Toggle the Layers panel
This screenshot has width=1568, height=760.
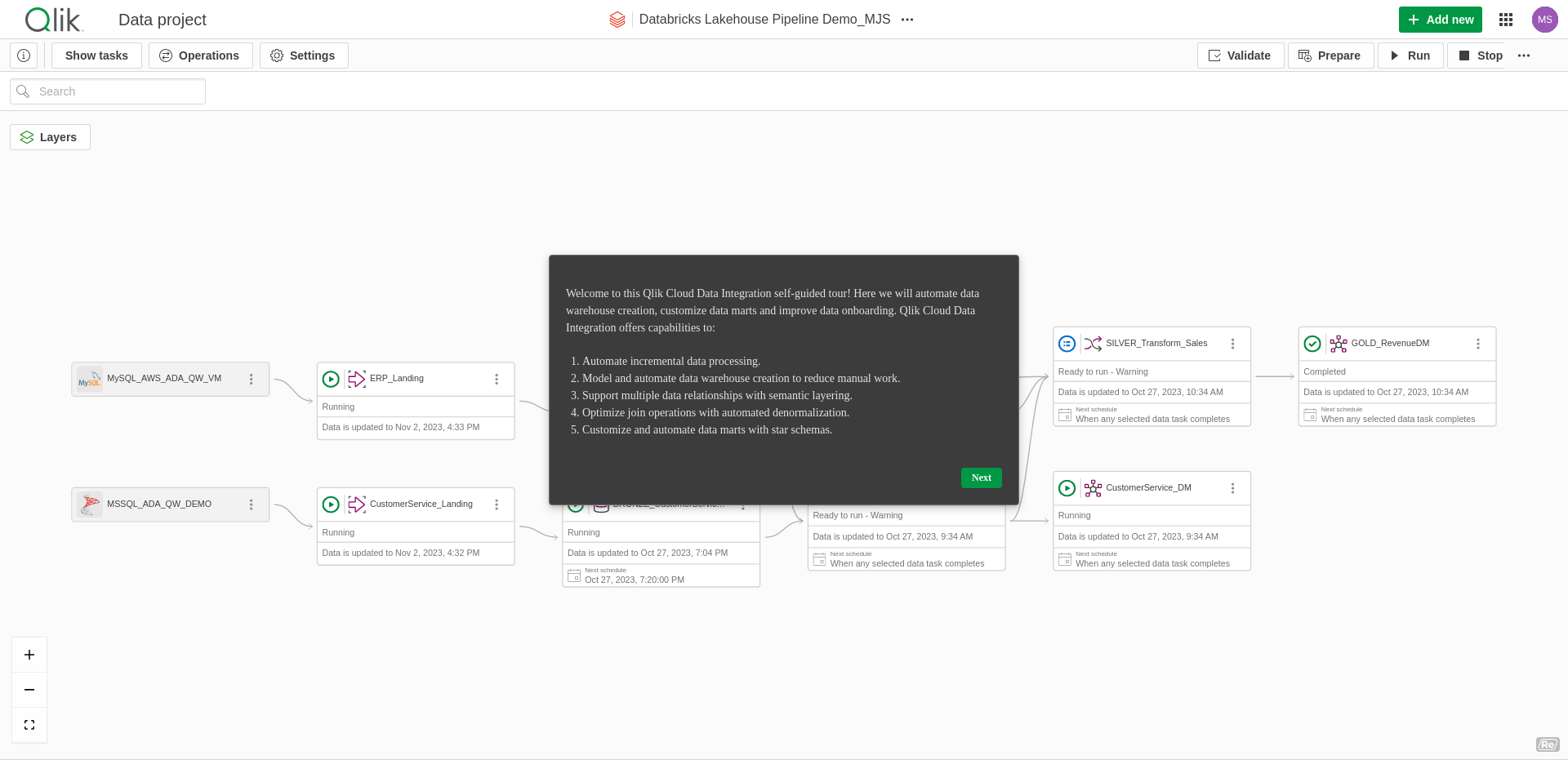50,136
